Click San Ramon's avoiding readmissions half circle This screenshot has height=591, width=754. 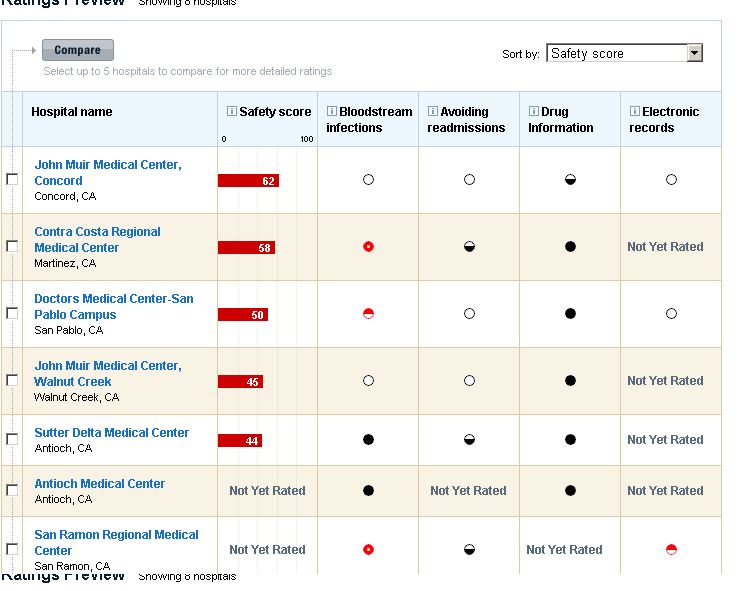[469, 549]
